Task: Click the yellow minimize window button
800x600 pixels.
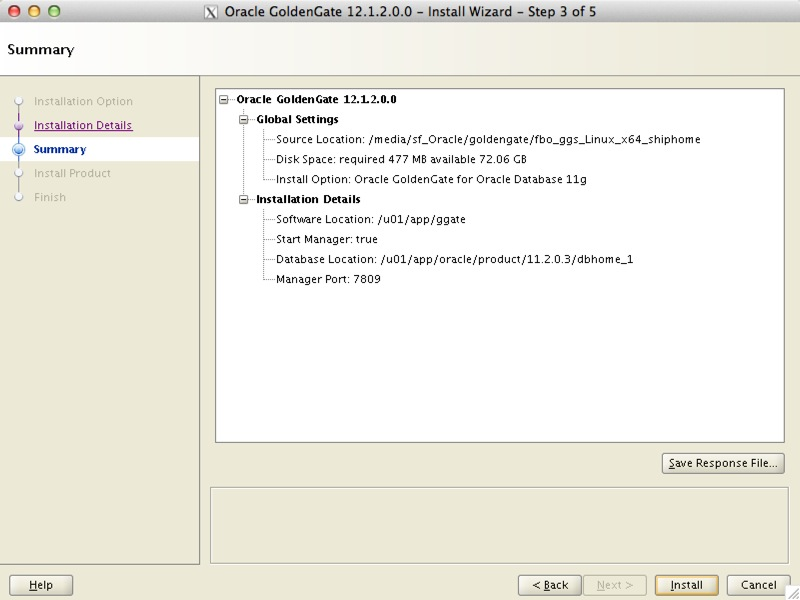Action: [x=34, y=11]
